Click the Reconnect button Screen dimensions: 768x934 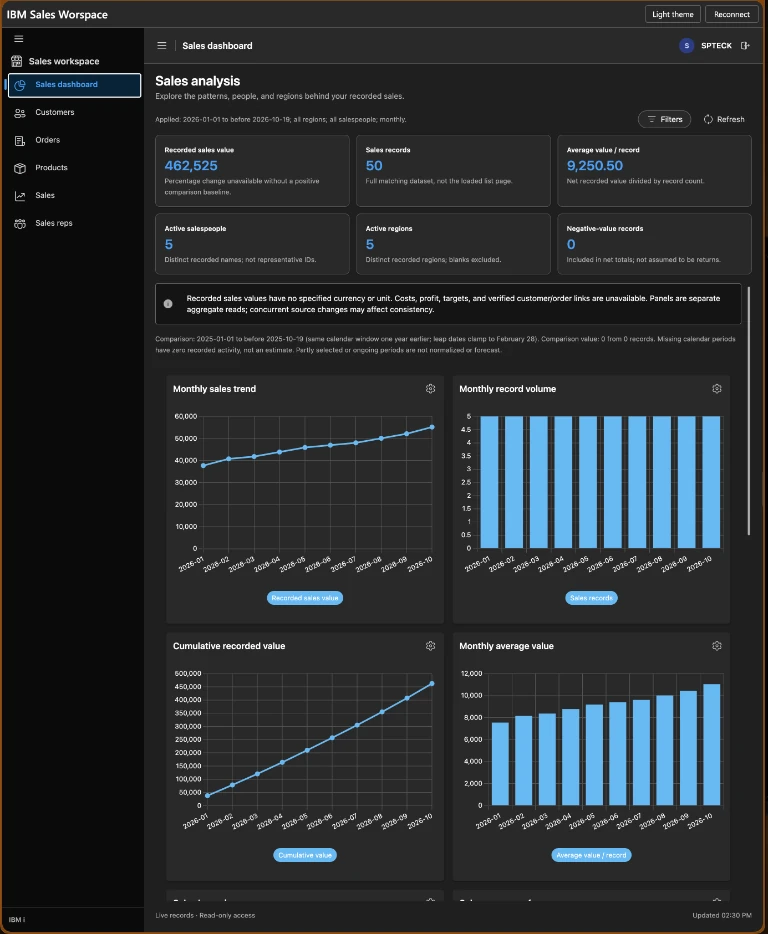click(732, 14)
